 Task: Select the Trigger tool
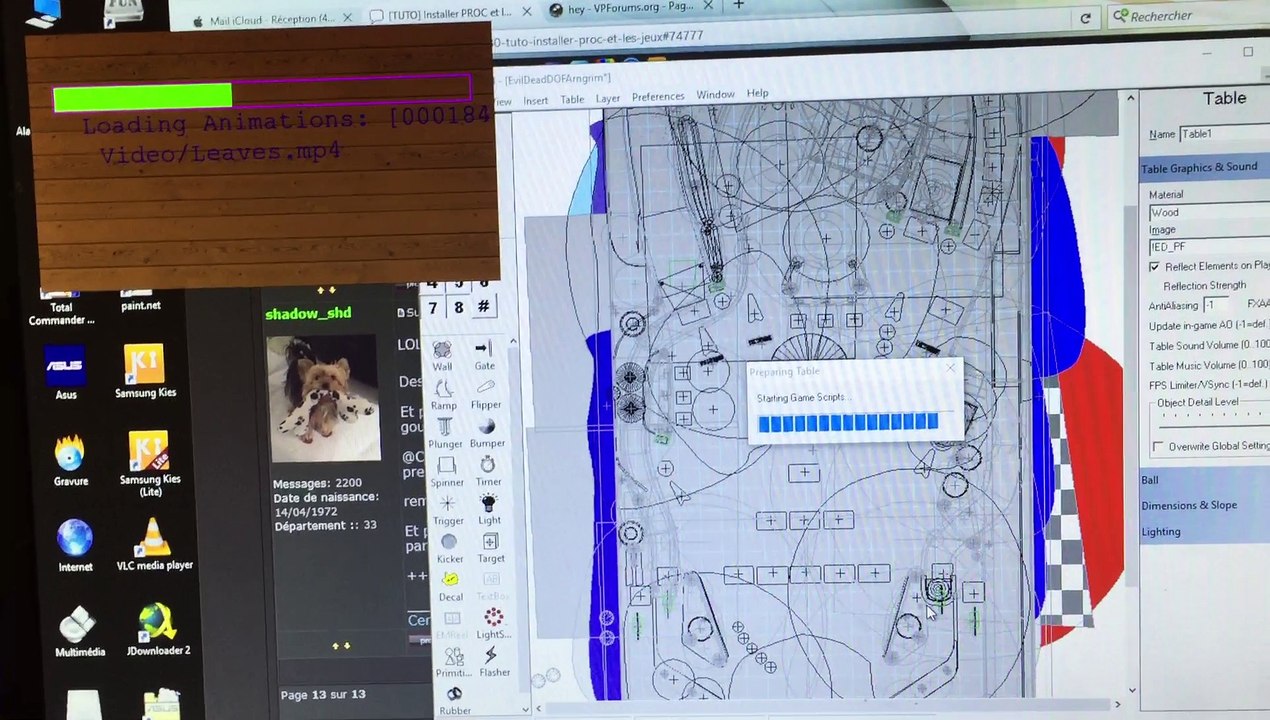tap(448, 510)
